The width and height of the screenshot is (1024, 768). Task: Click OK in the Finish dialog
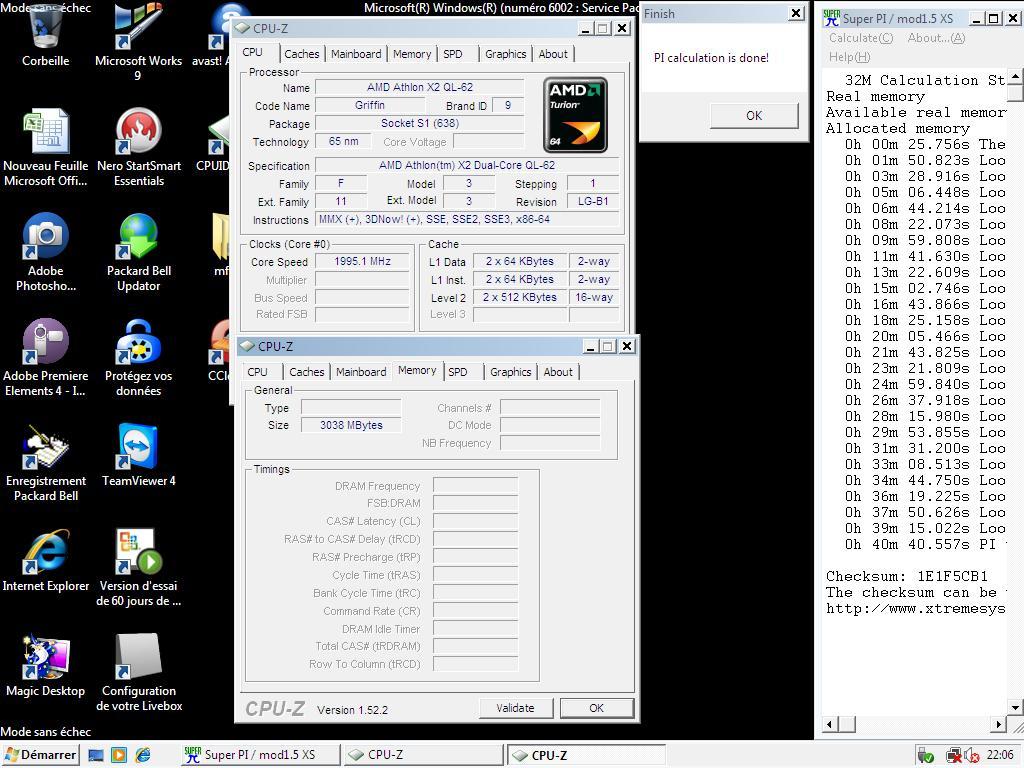754,116
